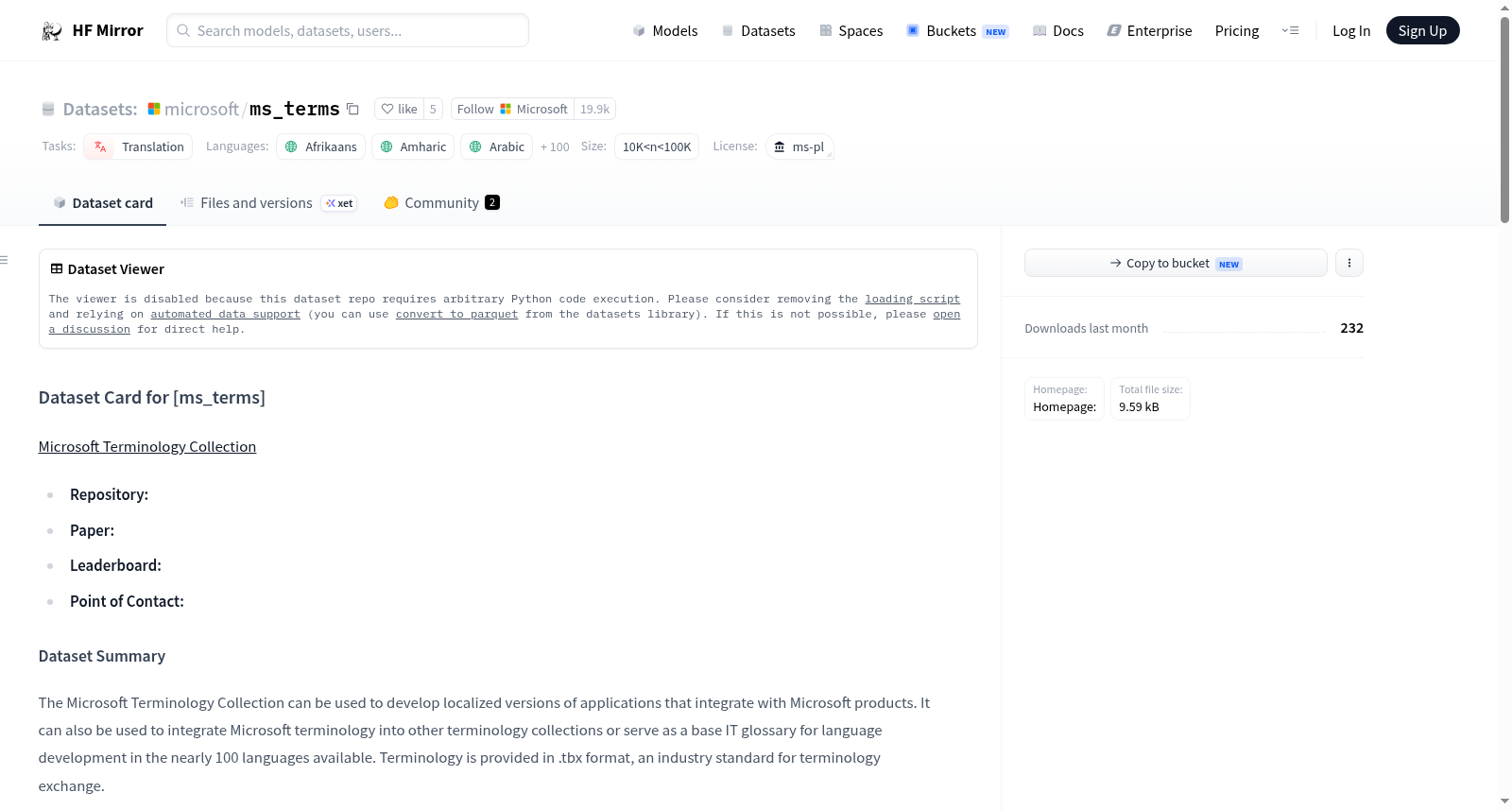Screen dimensions: 1512x810
Task: Open the automated data support link
Action: [225, 314]
